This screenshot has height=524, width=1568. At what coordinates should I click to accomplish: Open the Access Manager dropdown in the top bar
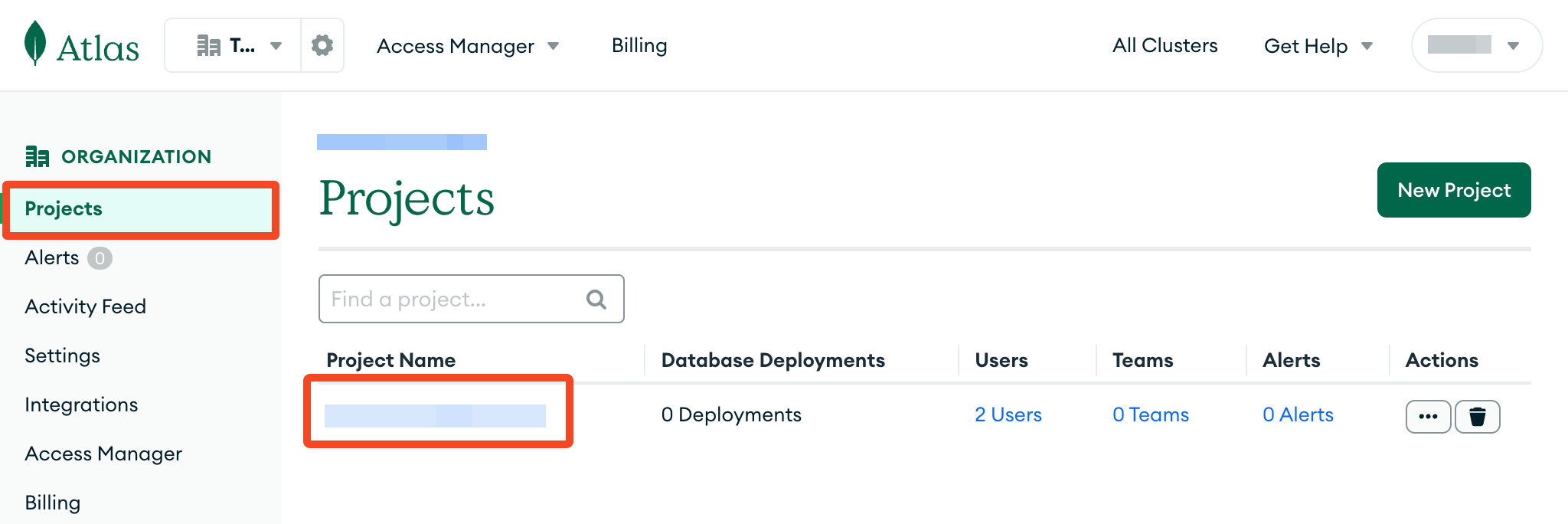pos(467,46)
